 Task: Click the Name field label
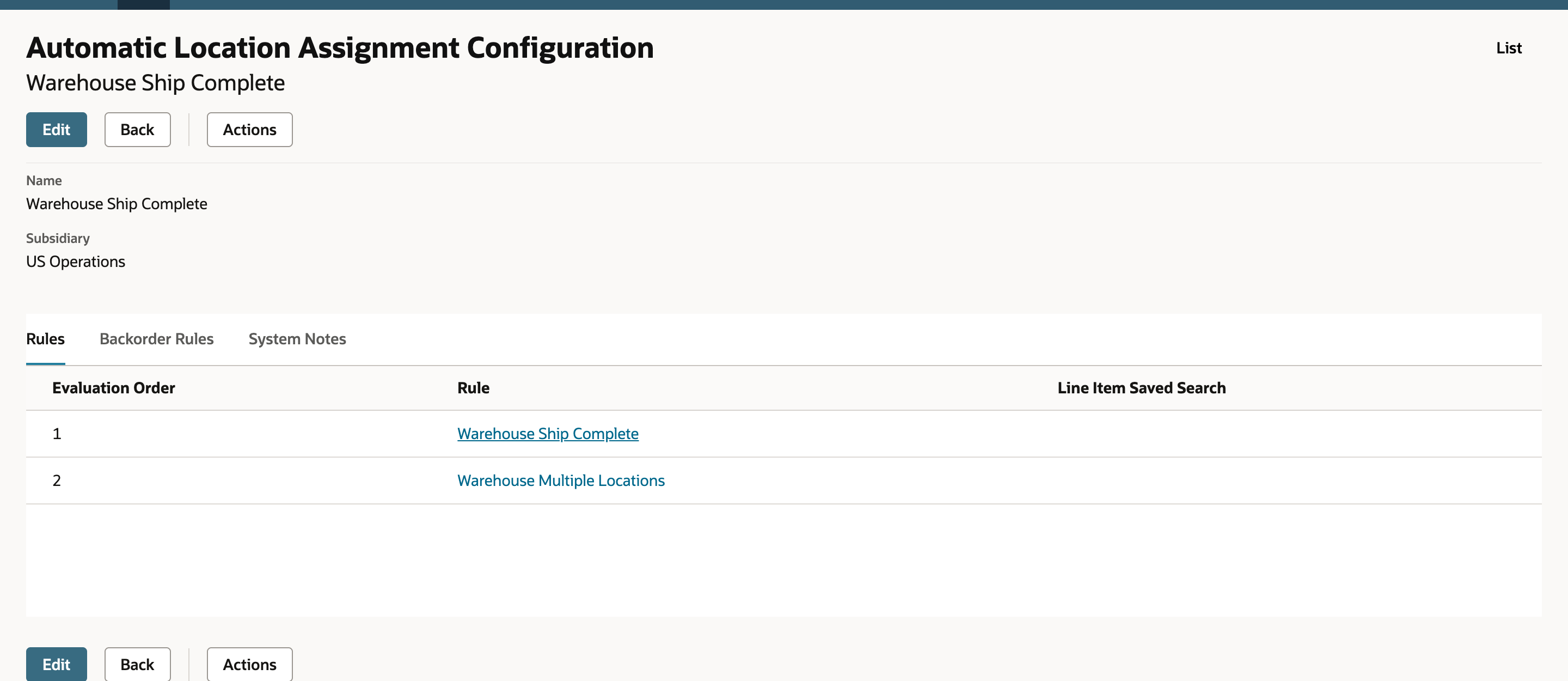[44, 180]
